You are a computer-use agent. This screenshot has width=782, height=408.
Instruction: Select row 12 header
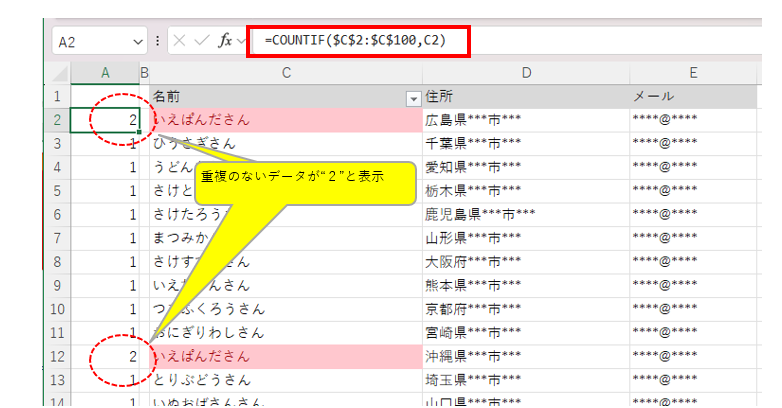pyautogui.click(x=57, y=356)
